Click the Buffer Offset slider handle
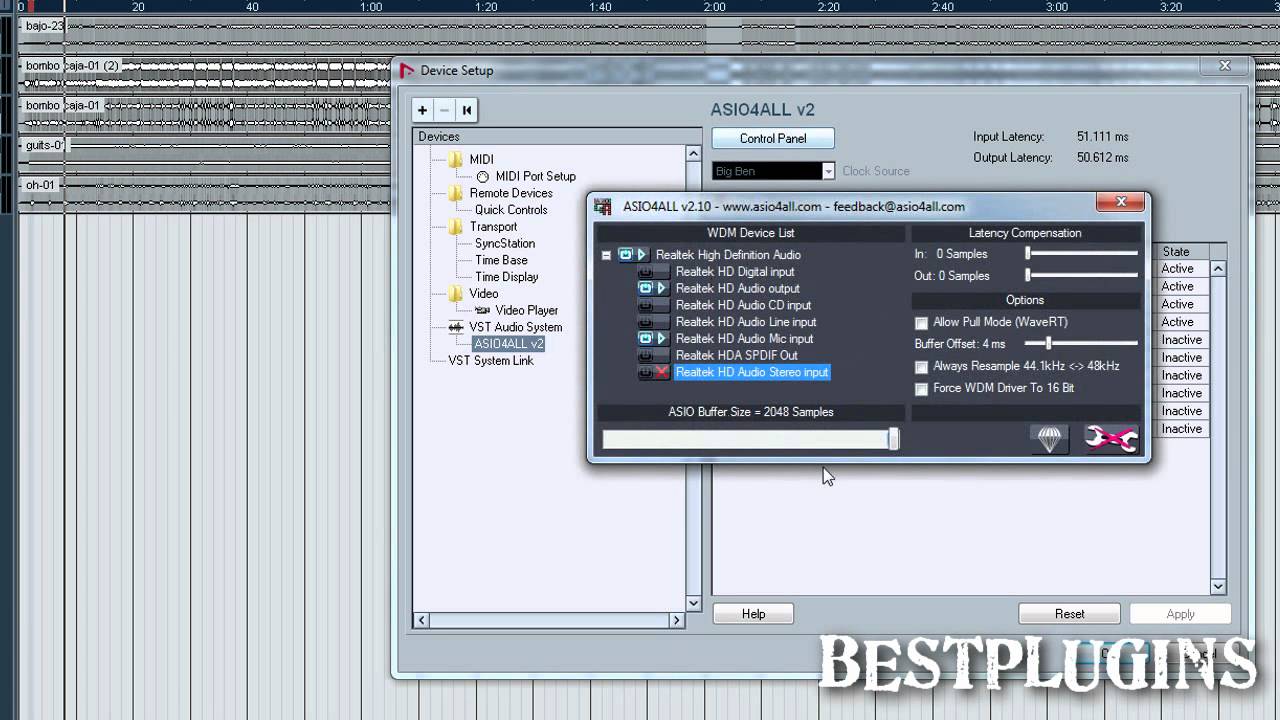This screenshot has width=1280, height=720. [x=1048, y=344]
